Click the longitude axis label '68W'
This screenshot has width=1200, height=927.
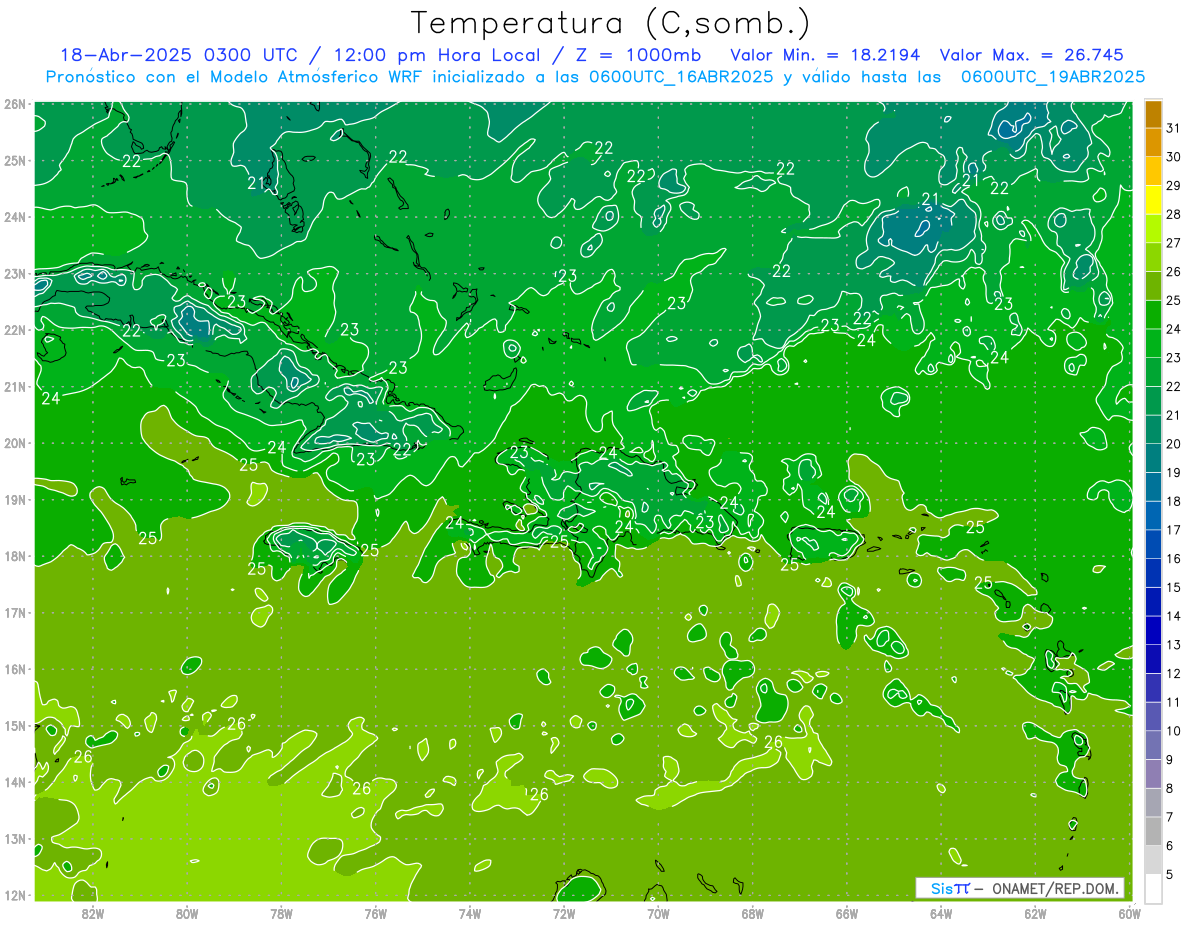pyautogui.click(x=752, y=913)
